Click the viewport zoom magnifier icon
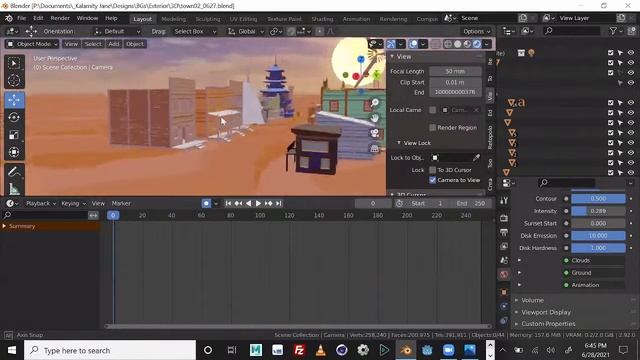 (374, 103)
